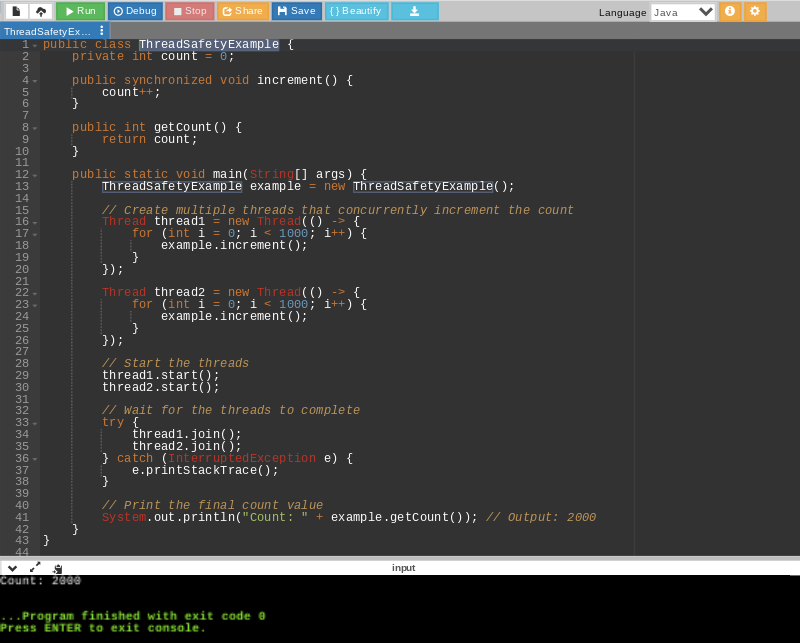Click "thread1.start();" on line 29
800x643 pixels.
click(x=161, y=376)
